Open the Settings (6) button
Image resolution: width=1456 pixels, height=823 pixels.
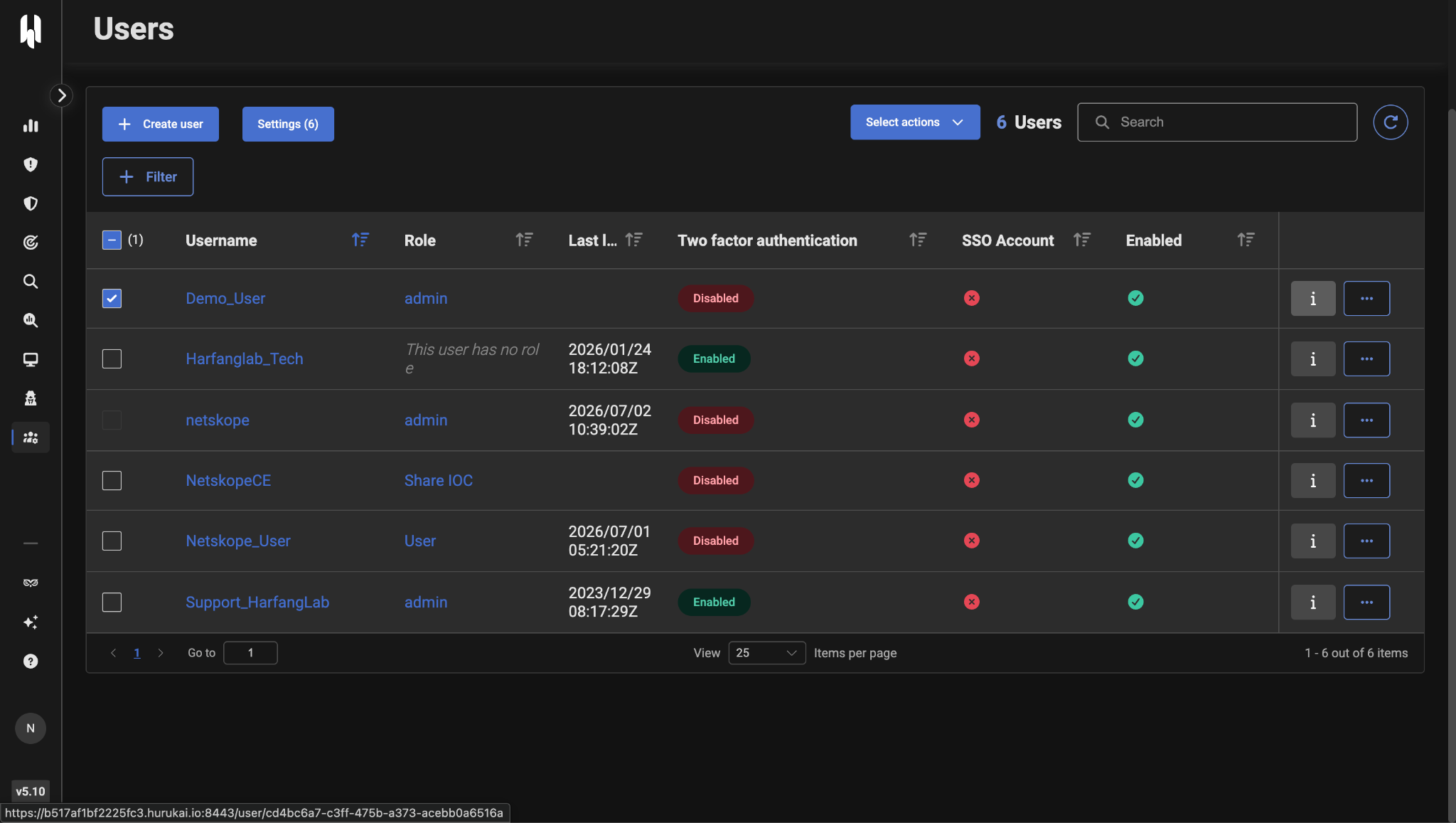pos(288,124)
